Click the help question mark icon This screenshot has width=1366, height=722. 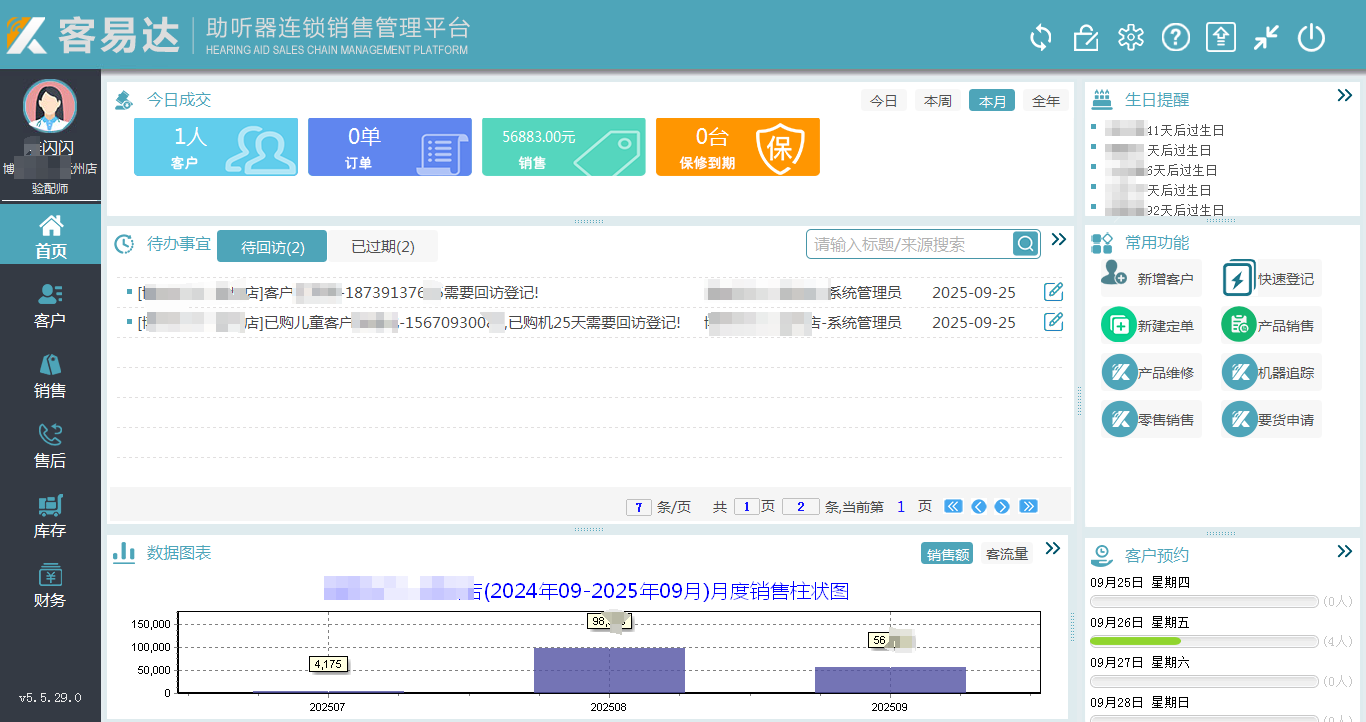tap(1175, 38)
